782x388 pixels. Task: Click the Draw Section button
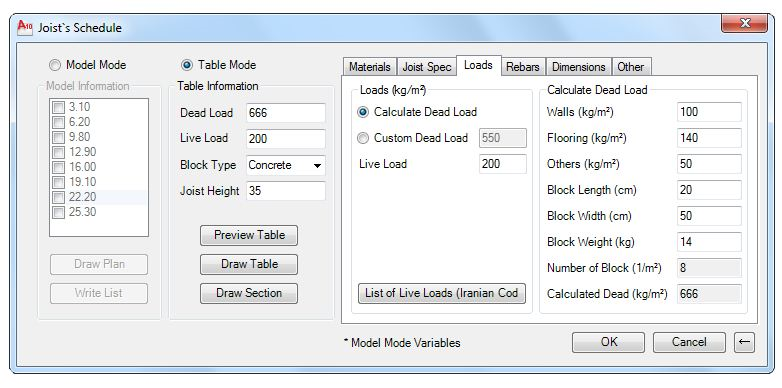pyautogui.click(x=249, y=293)
